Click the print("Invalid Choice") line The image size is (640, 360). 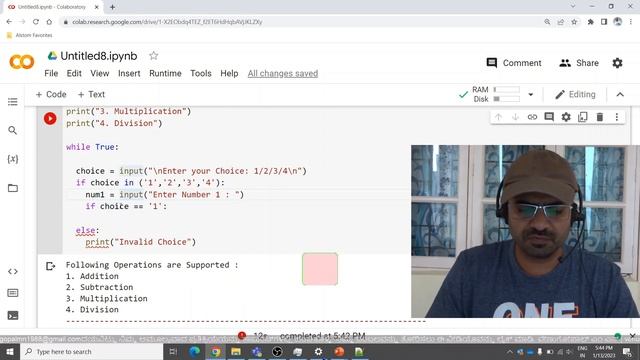(x=140, y=242)
